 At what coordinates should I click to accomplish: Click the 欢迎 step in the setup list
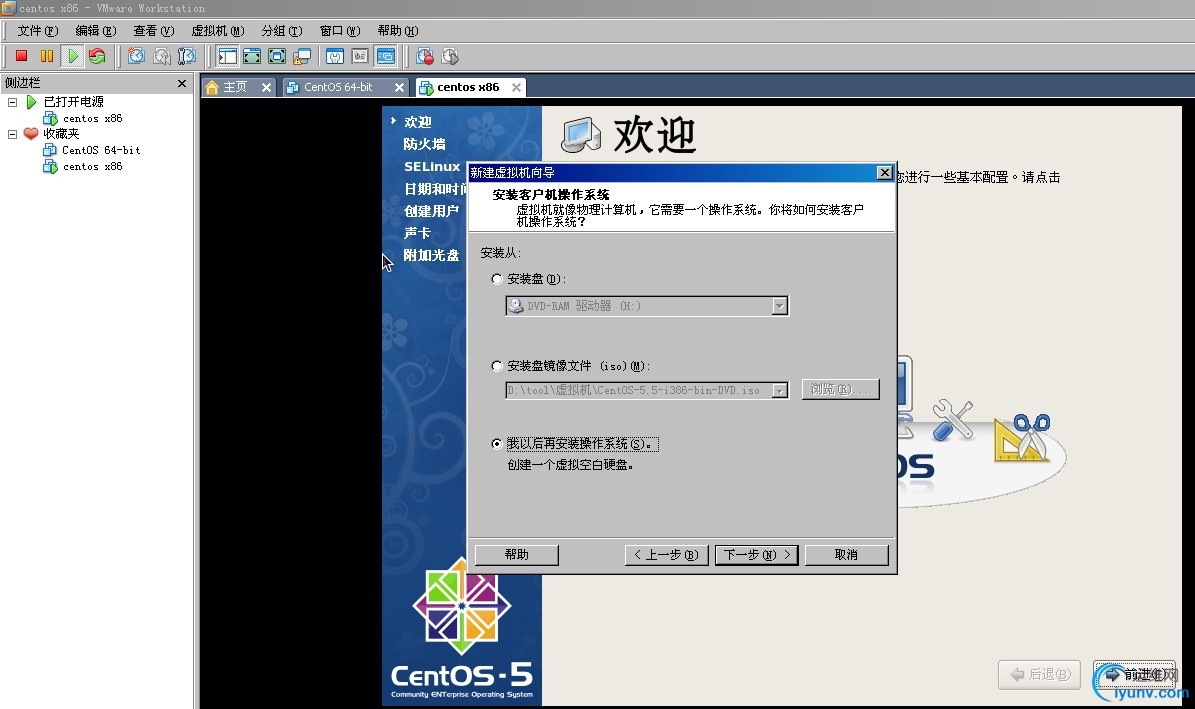pos(418,122)
